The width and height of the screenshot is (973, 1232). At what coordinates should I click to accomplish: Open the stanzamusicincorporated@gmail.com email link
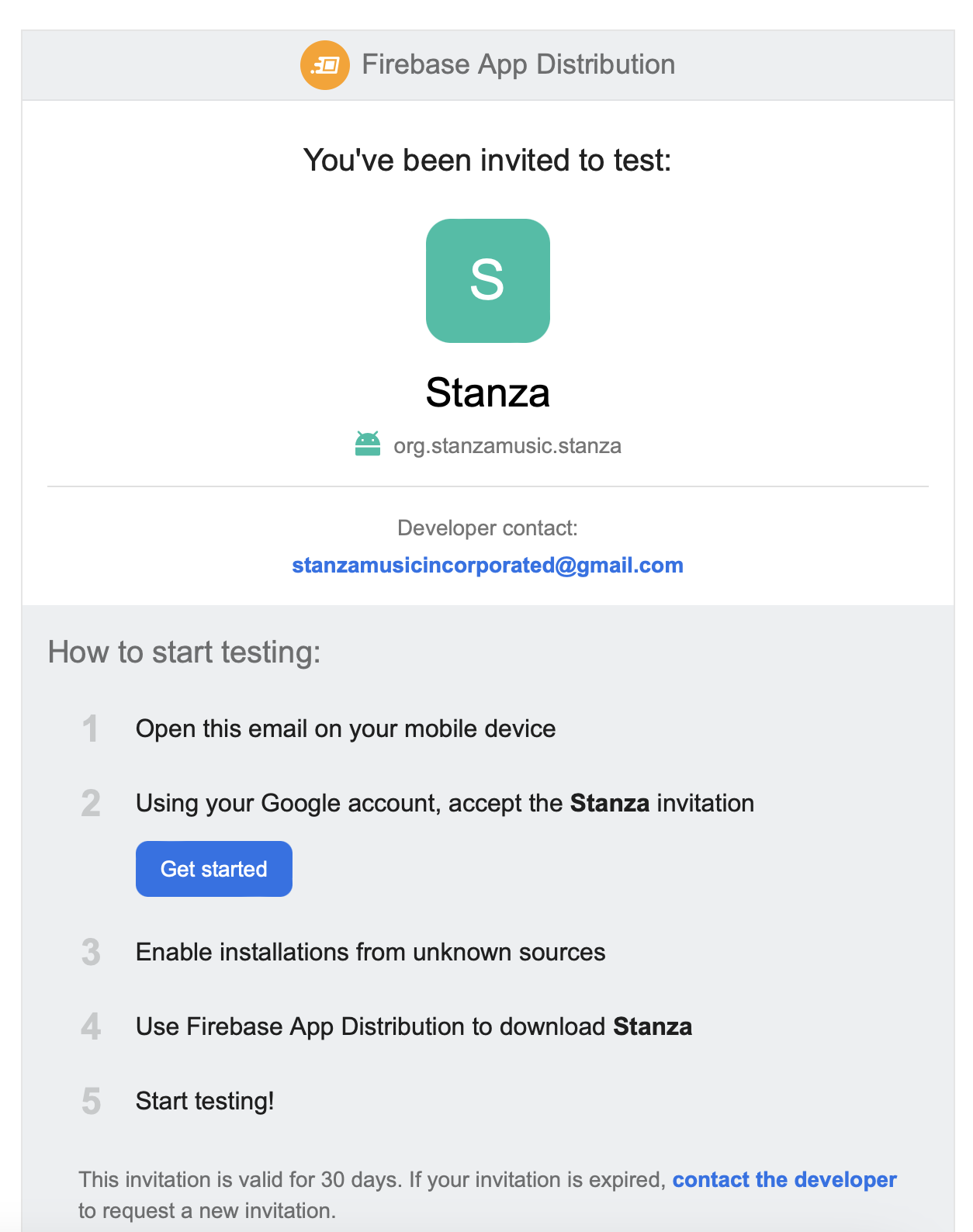pyautogui.click(x=487, y=565)
